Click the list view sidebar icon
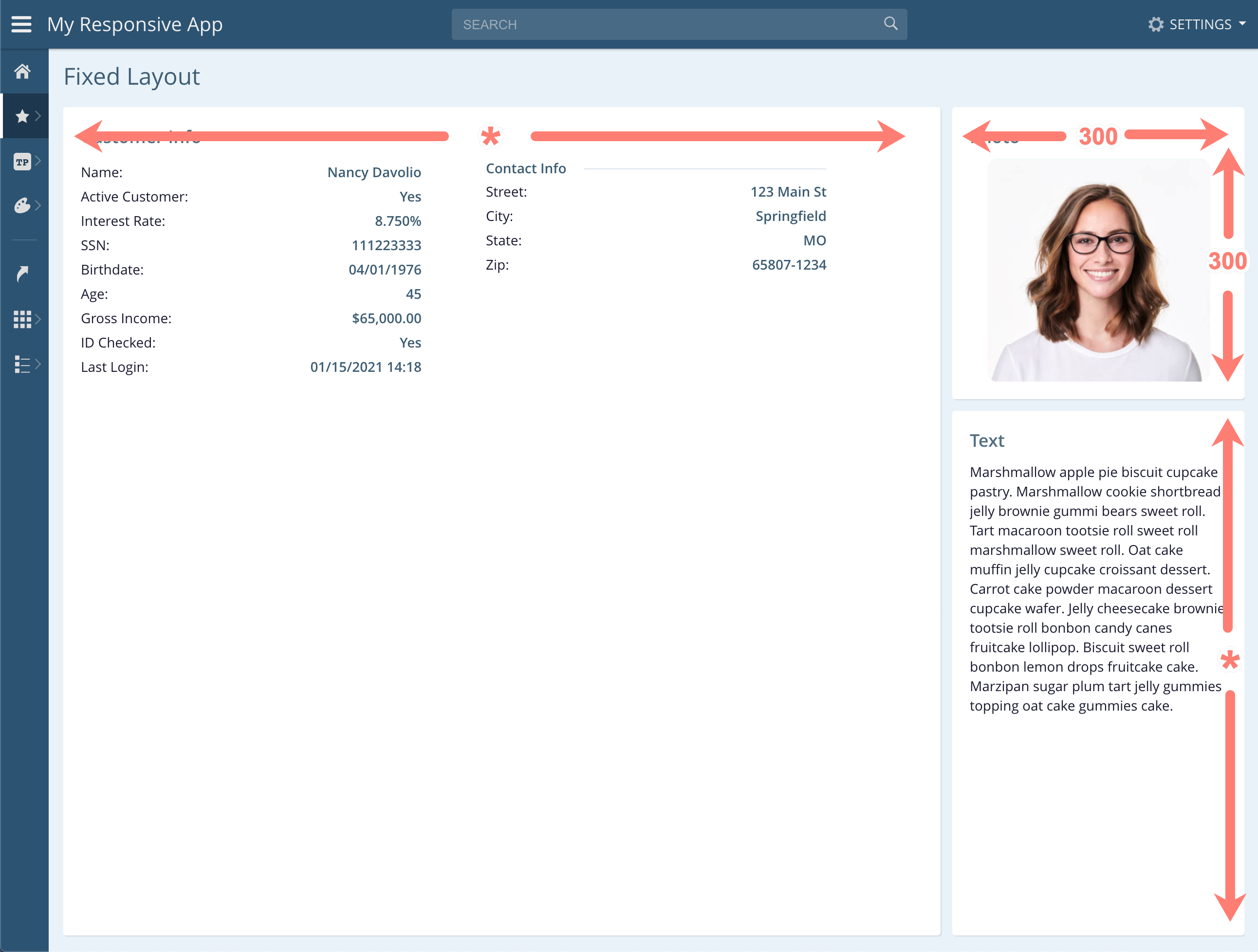Viewport: 1258px width, 952px height. click(22, 364)
